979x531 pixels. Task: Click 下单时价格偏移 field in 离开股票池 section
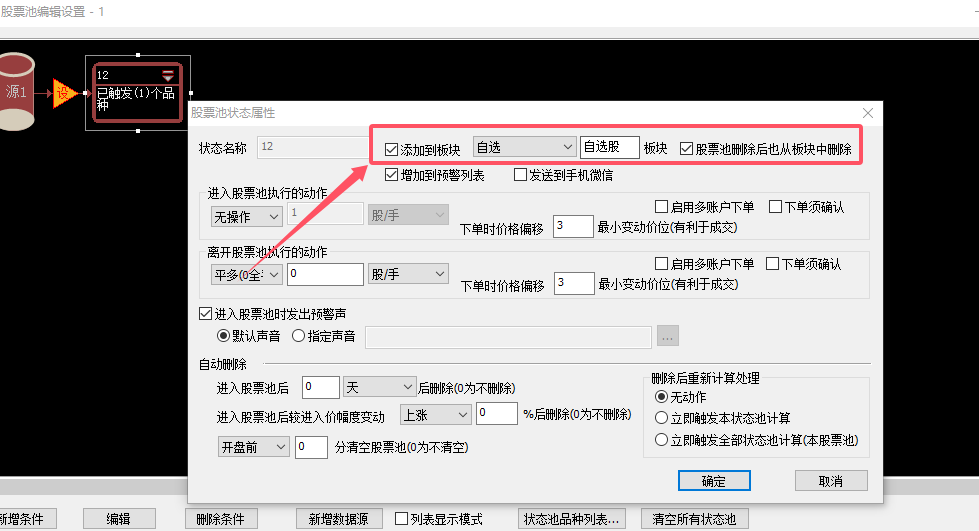[x=574, y=283]
